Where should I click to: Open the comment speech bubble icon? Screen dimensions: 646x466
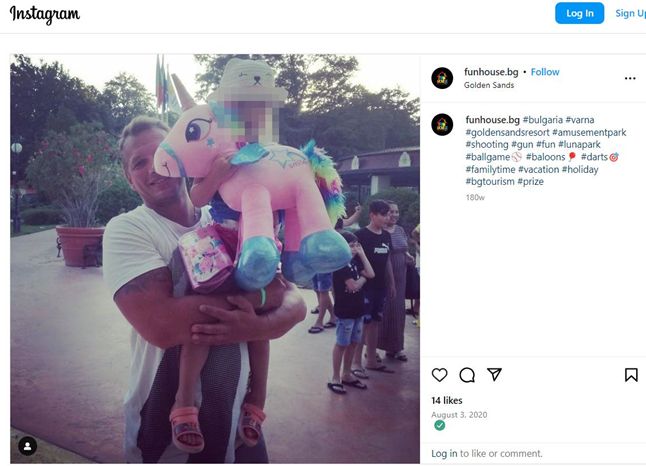tap(467, 375)
